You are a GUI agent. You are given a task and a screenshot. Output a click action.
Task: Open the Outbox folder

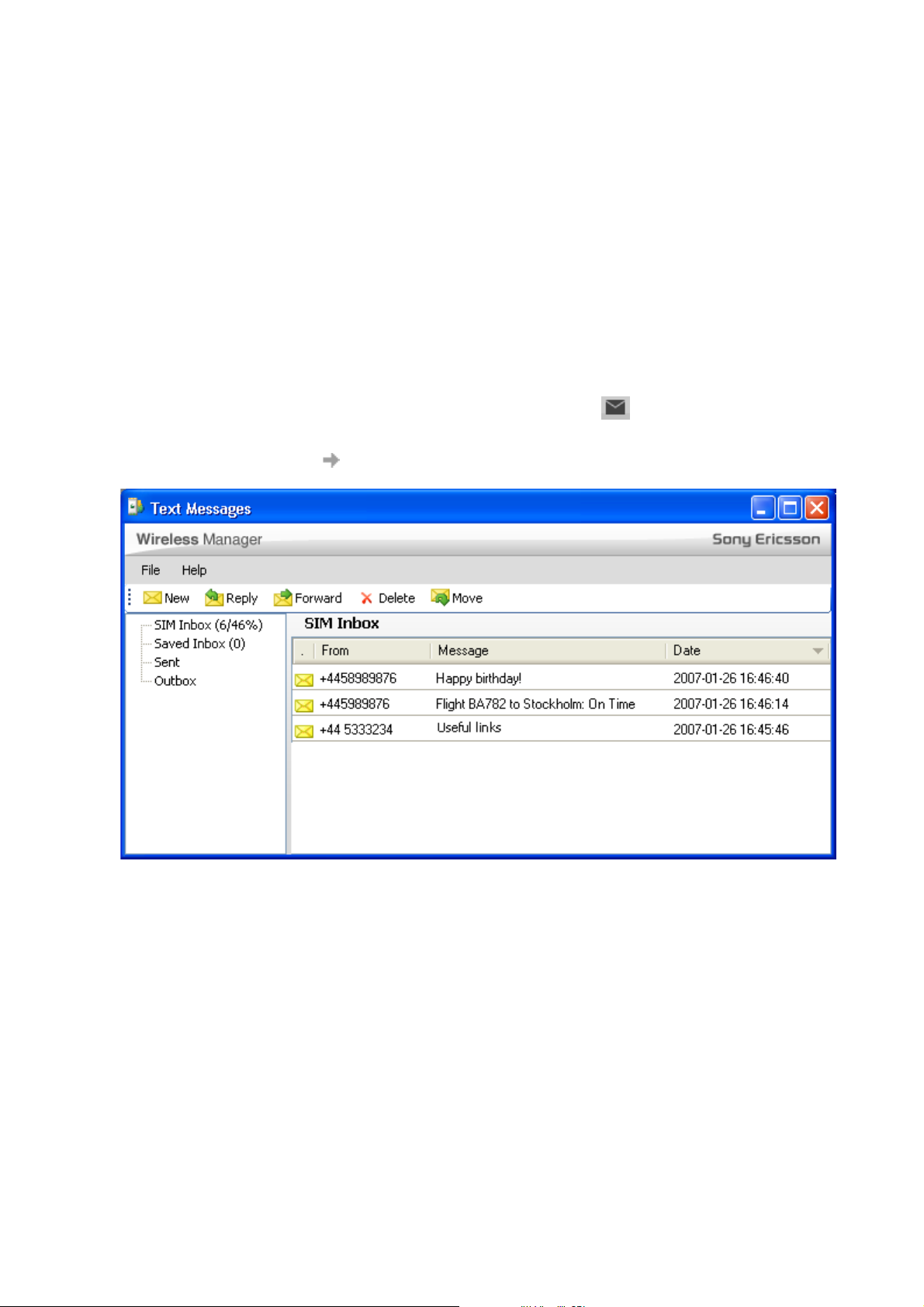(175, 681)
